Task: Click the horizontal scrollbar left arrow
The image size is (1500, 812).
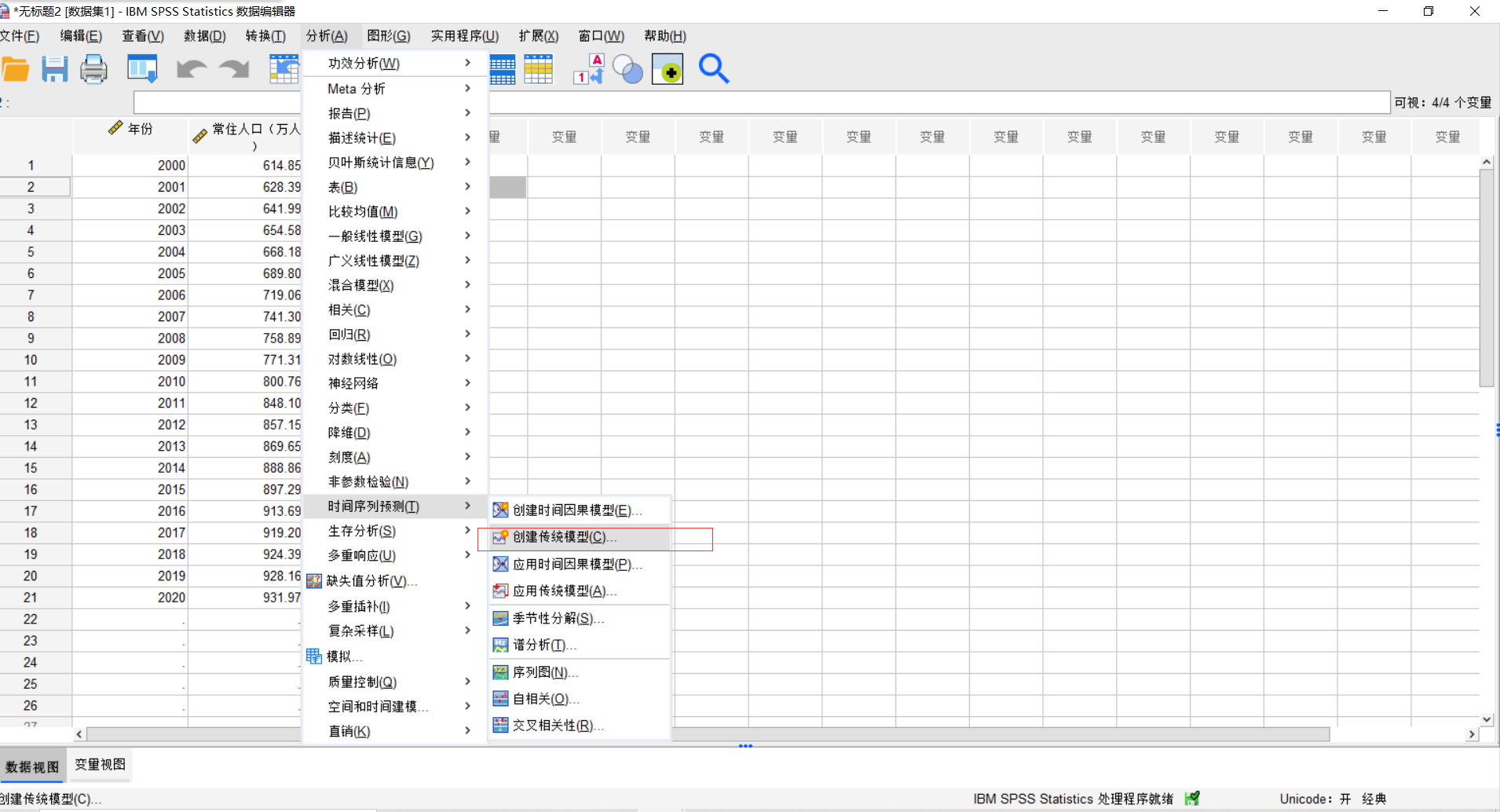Action: tap(79, 734)
